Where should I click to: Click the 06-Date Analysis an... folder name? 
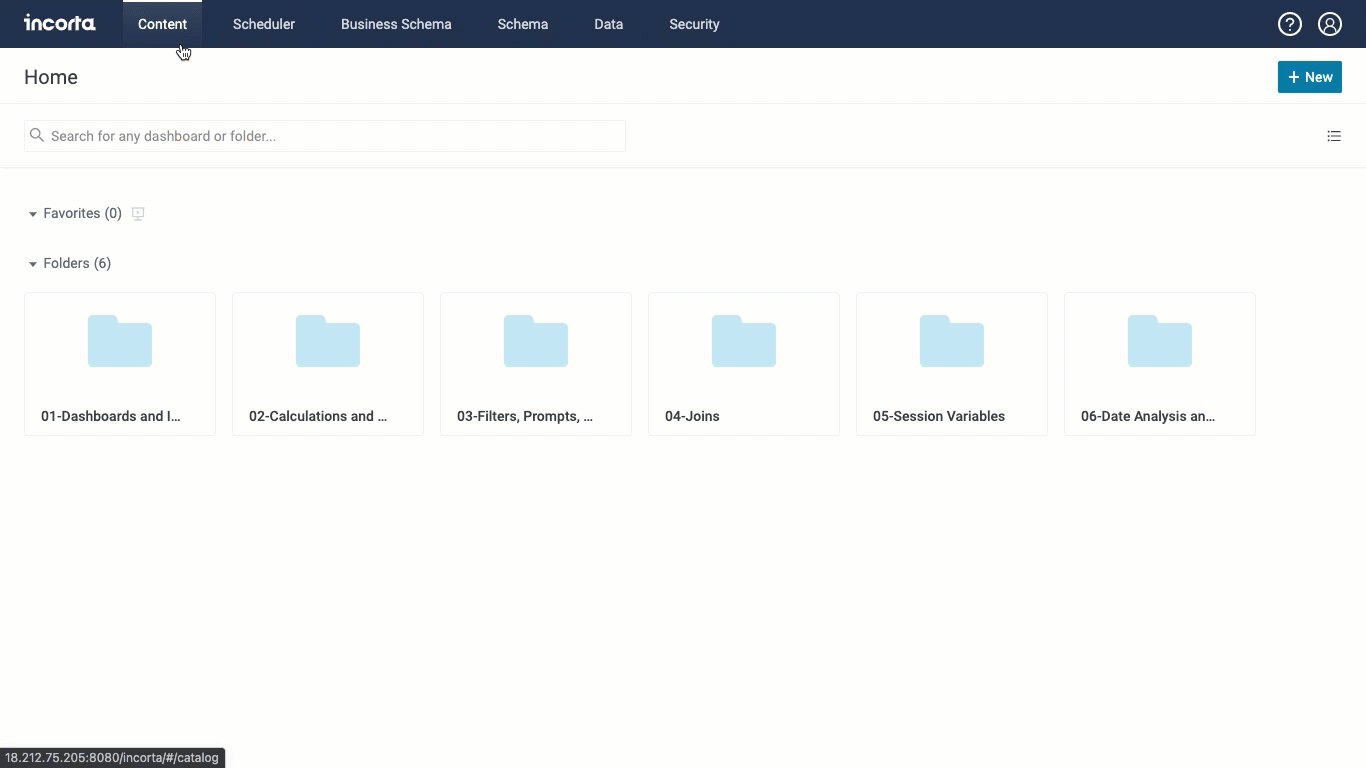click(x=1148, y=416)
